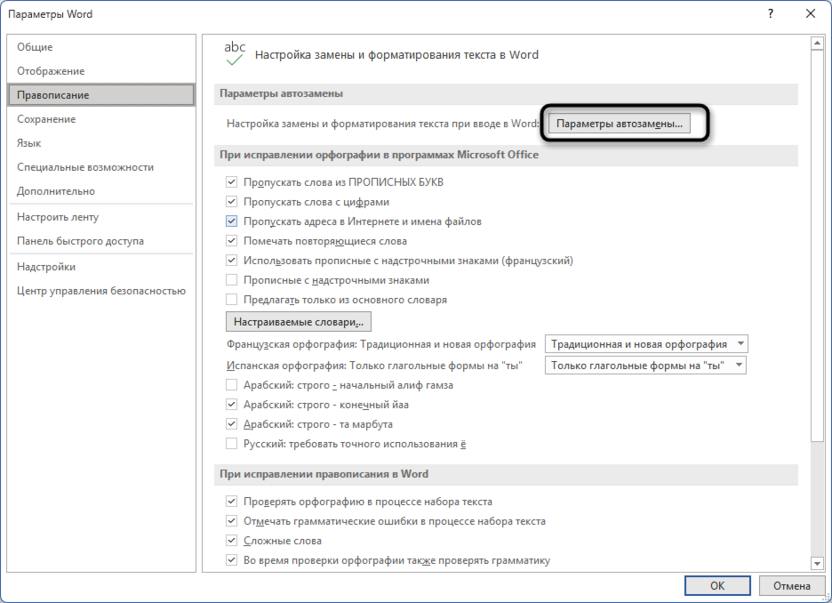Image resolution: width=832 pixels, height=603 pixels.
Task: Disable "Пропускать слова с цифрами"
Action: point(230,199)
